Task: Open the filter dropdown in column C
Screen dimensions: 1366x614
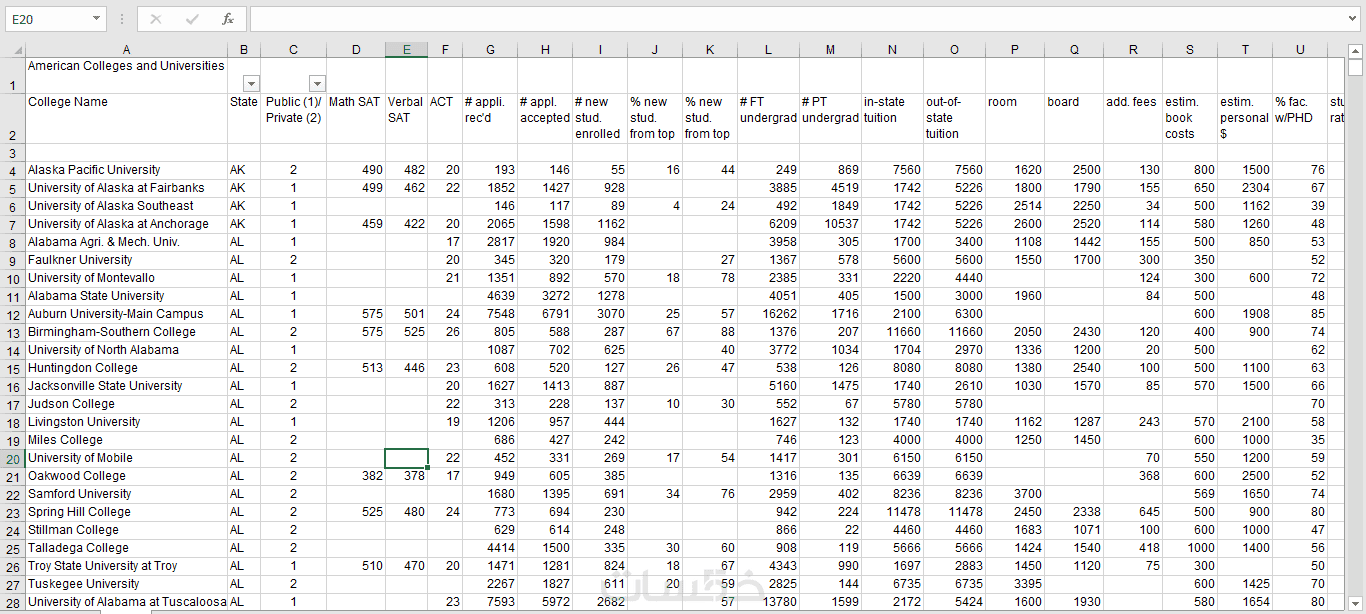Action: click(317, 84)
